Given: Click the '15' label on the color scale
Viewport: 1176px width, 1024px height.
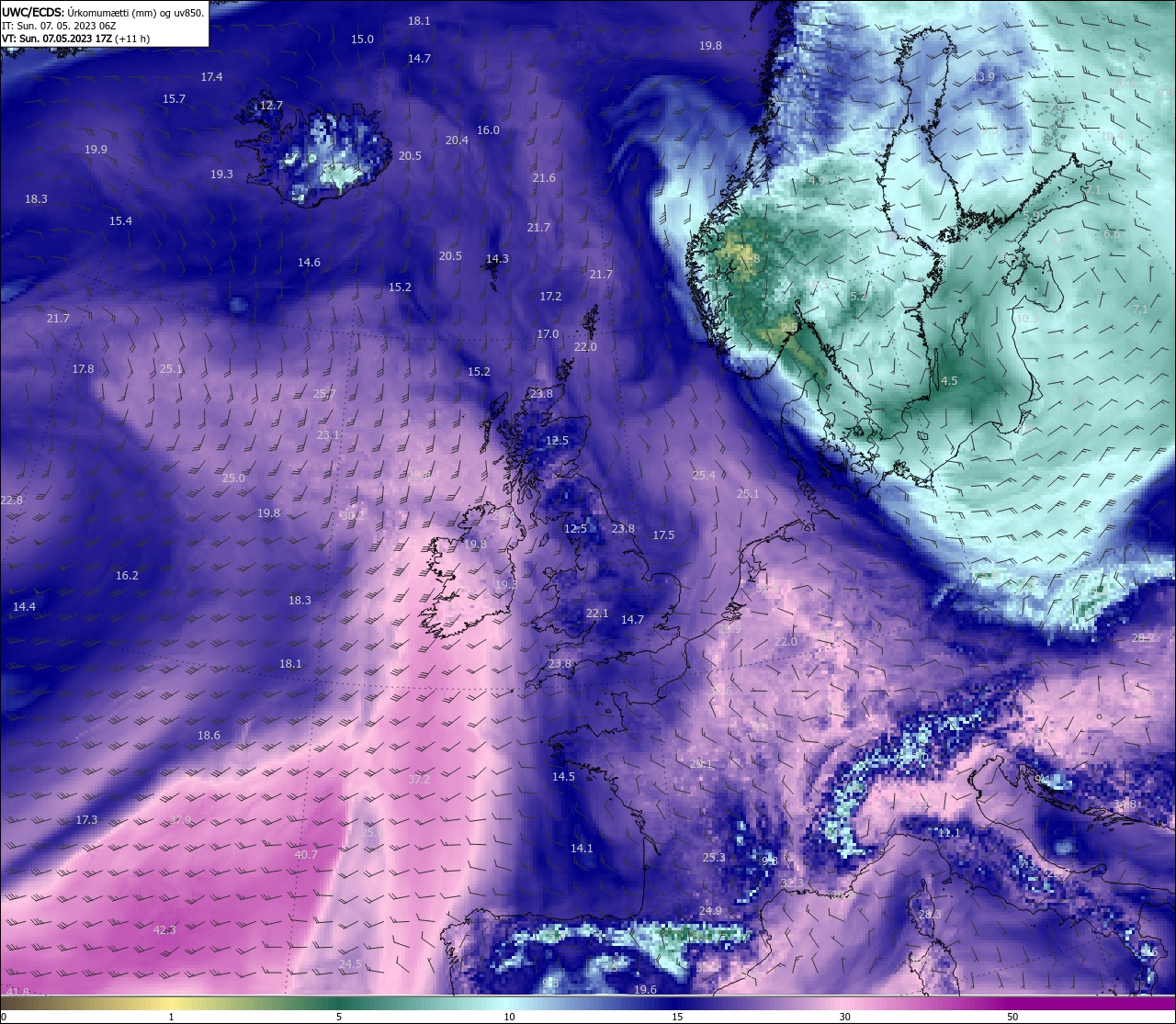Looking at the screenshot, I should coord(677,1017).
